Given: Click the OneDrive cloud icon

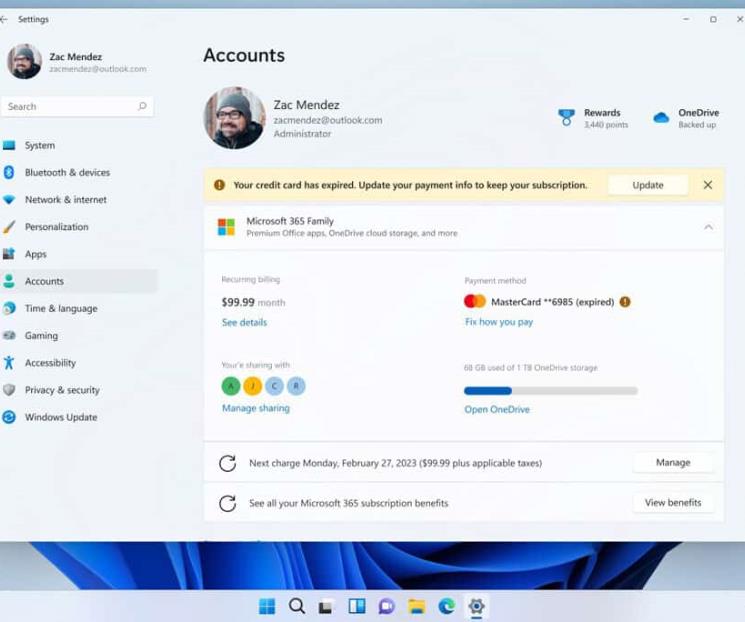Looking at the screenshot, I should [661, 117].
